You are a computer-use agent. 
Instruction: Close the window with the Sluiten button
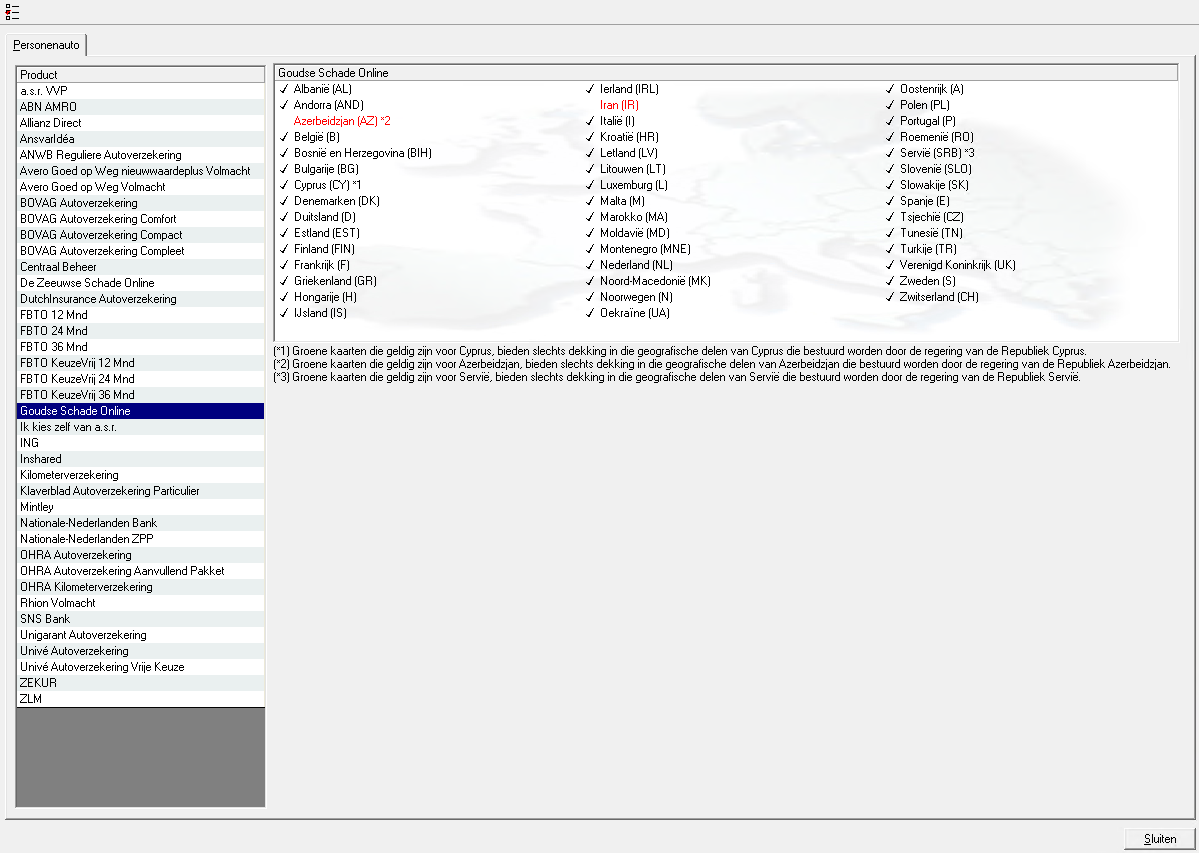pos(1159,838)
